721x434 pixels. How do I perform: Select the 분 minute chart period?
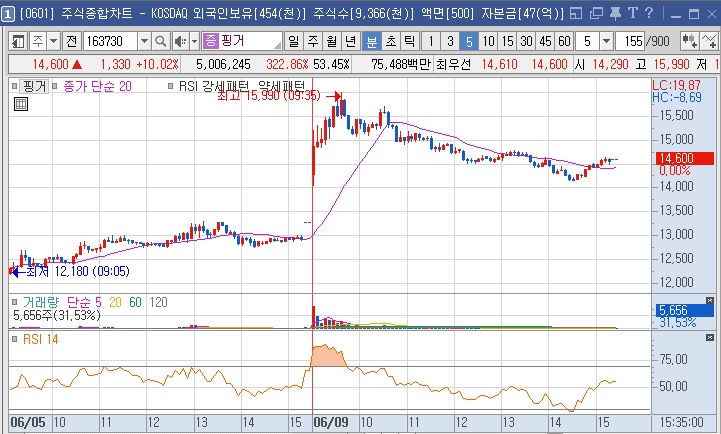point(372,41)
